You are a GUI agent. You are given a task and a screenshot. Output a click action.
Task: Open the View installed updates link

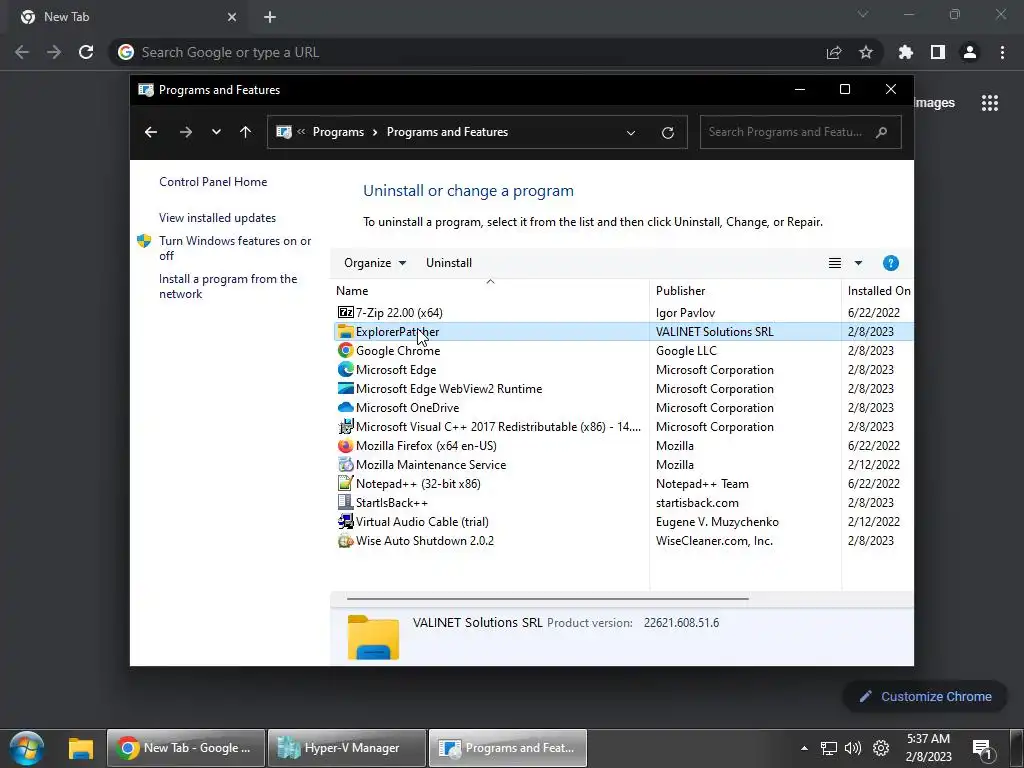point(217,217)
